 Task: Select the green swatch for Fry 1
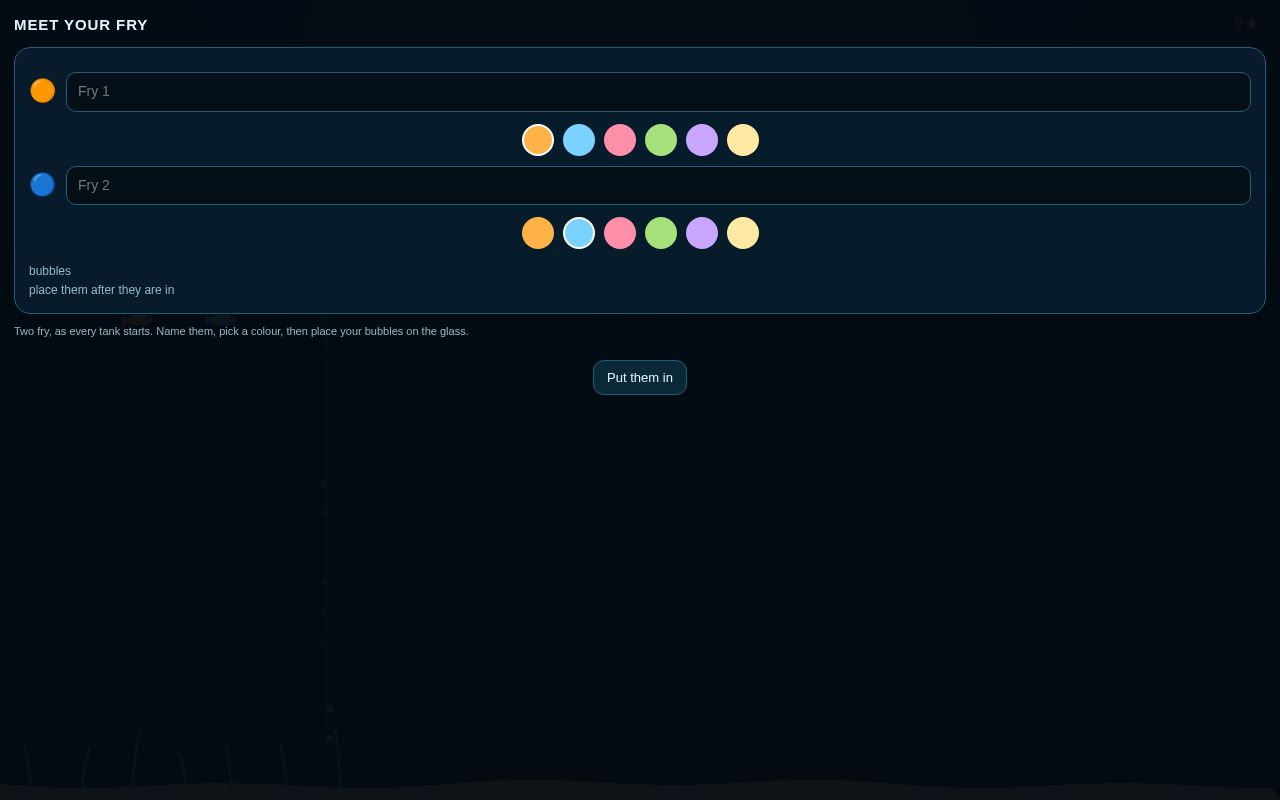click(x=661, y=140)
